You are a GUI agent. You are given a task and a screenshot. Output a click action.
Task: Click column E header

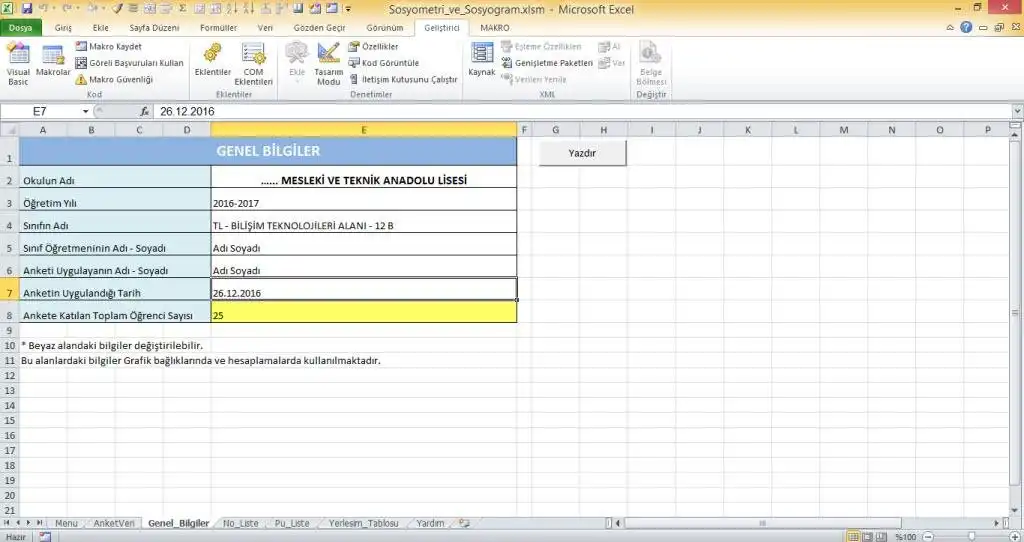pyautogui.click(x=364, y=130)
